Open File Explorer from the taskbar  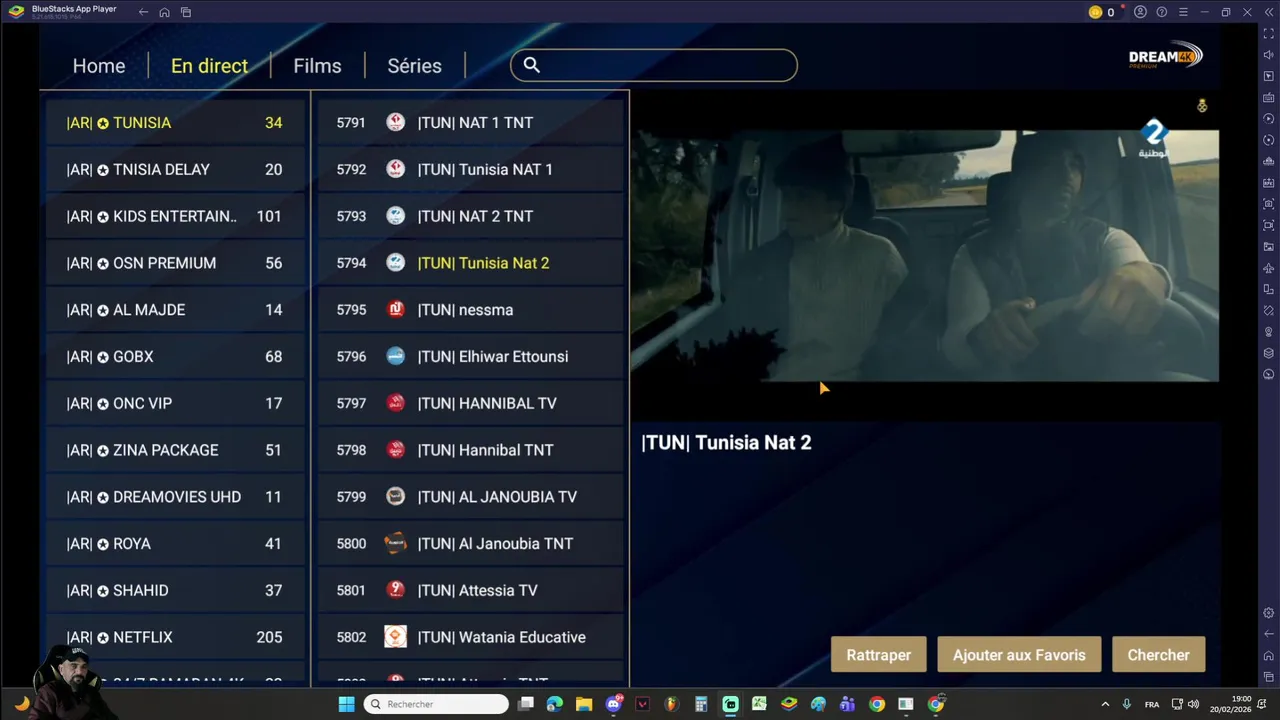point(584,704)
